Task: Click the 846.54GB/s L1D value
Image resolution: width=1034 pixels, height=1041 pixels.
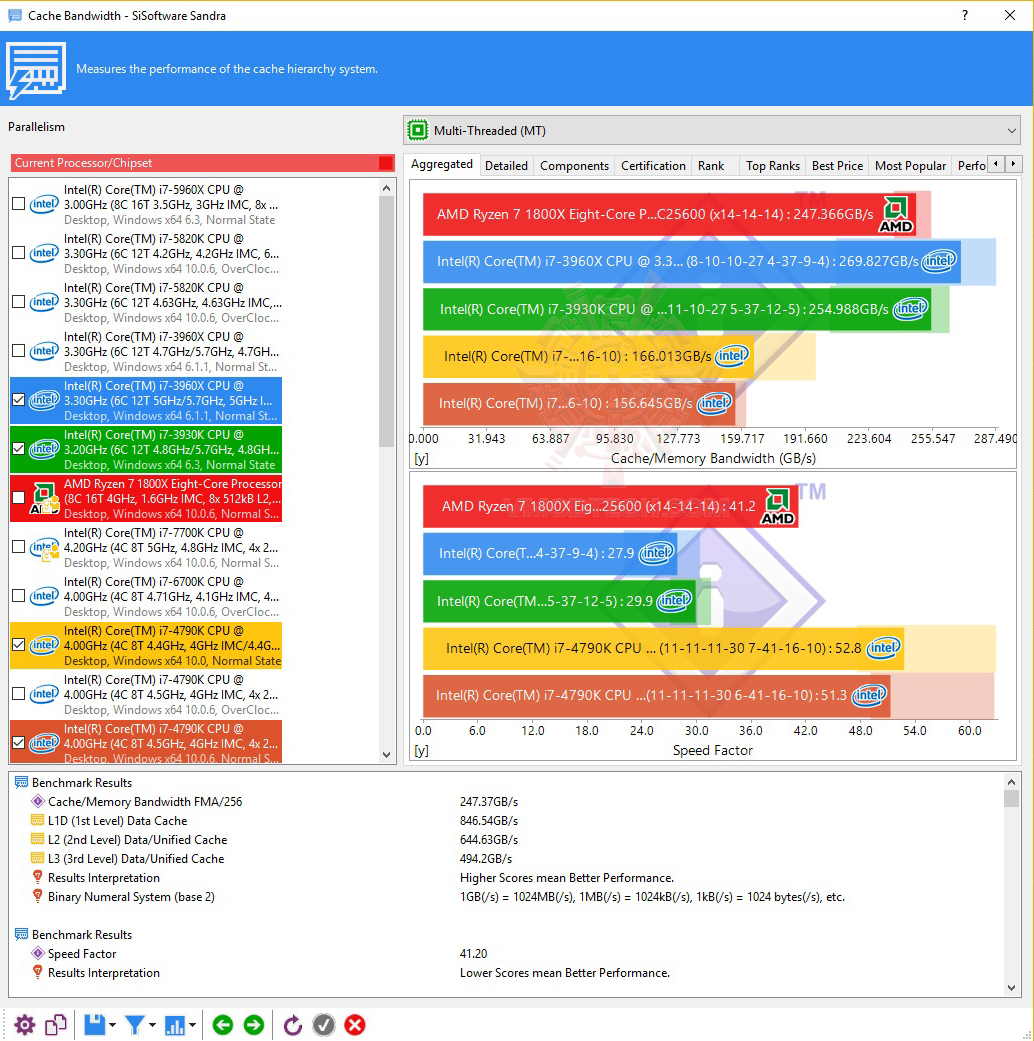Action: [489, 821]
